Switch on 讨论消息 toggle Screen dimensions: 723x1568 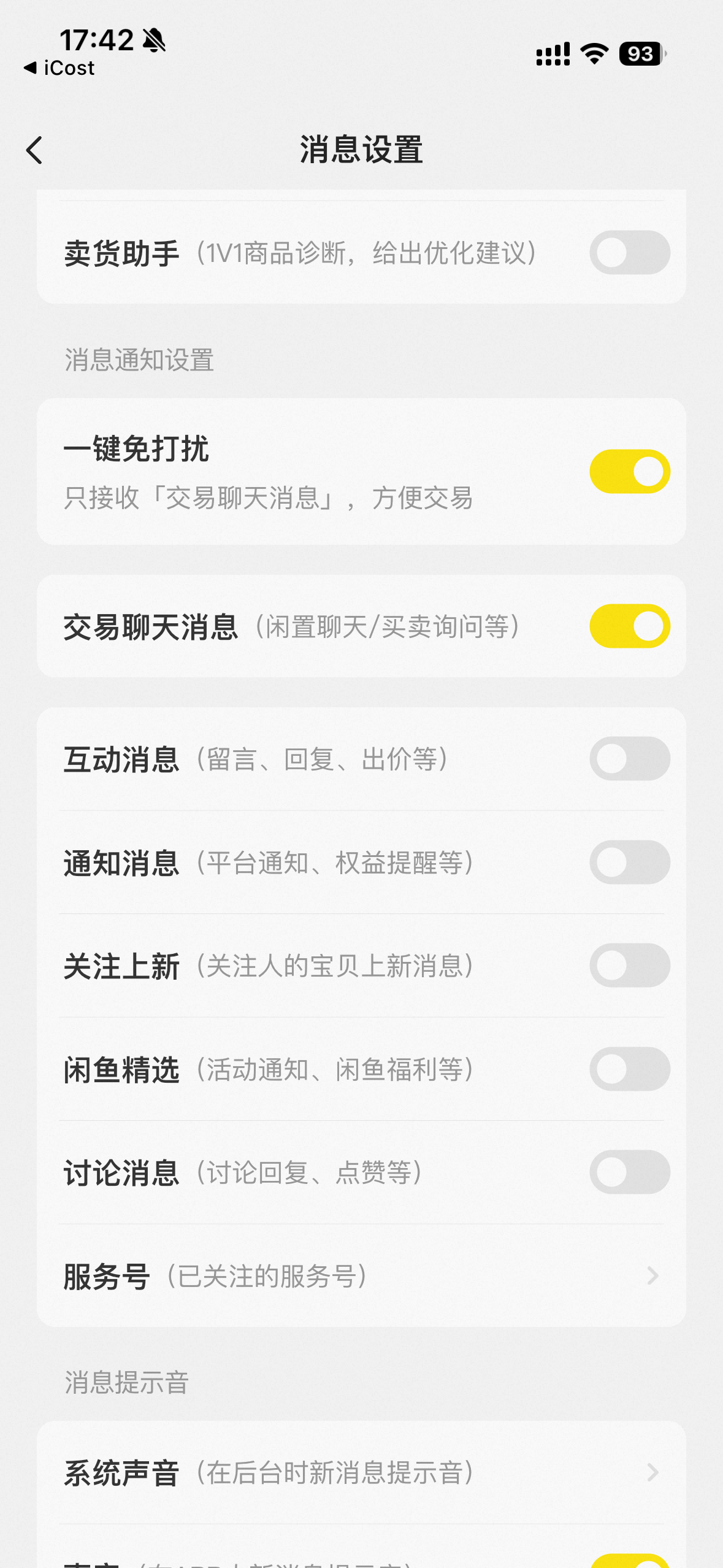coord(629,1172)
